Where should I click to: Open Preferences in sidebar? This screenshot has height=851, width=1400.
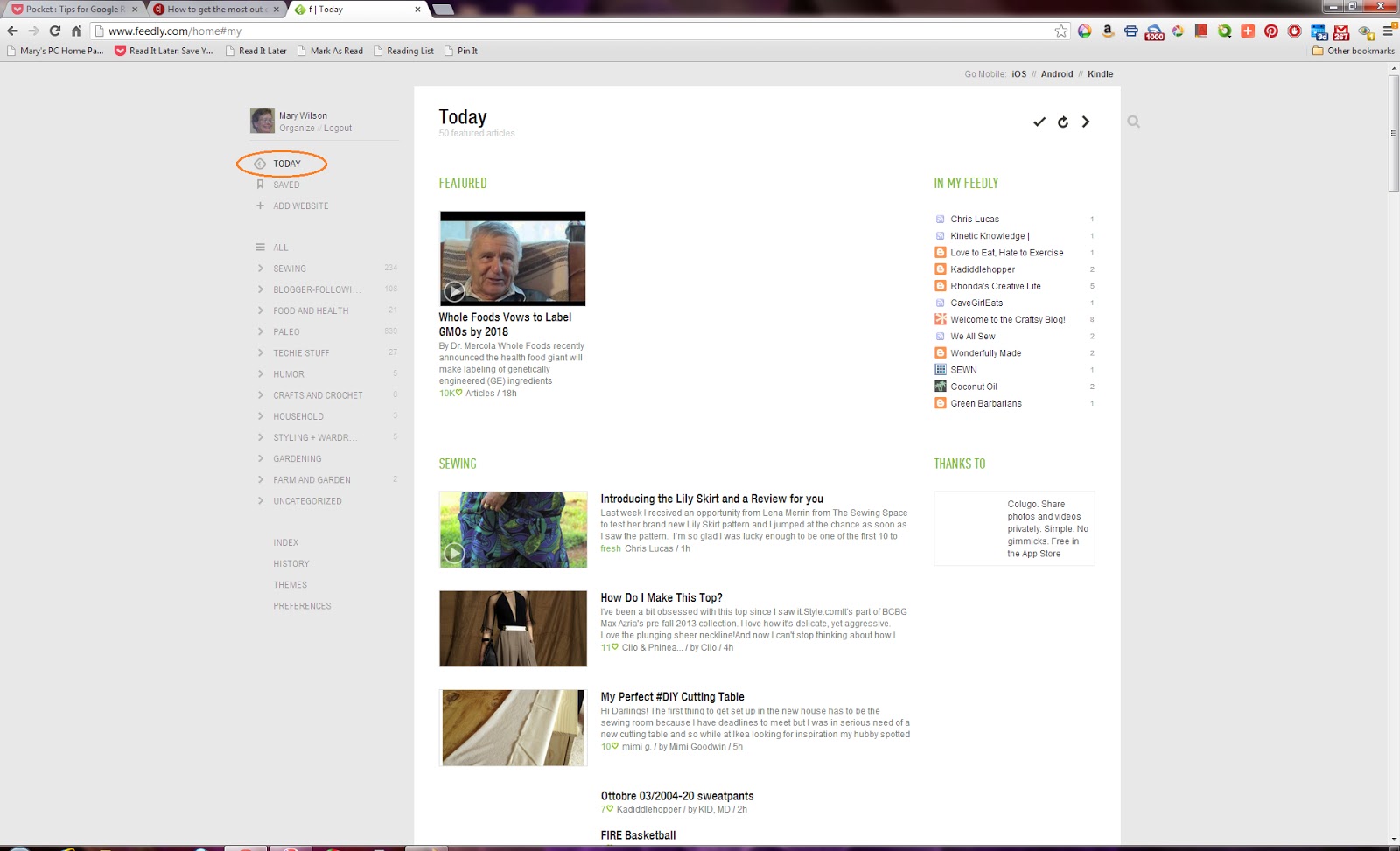point(302,606)
